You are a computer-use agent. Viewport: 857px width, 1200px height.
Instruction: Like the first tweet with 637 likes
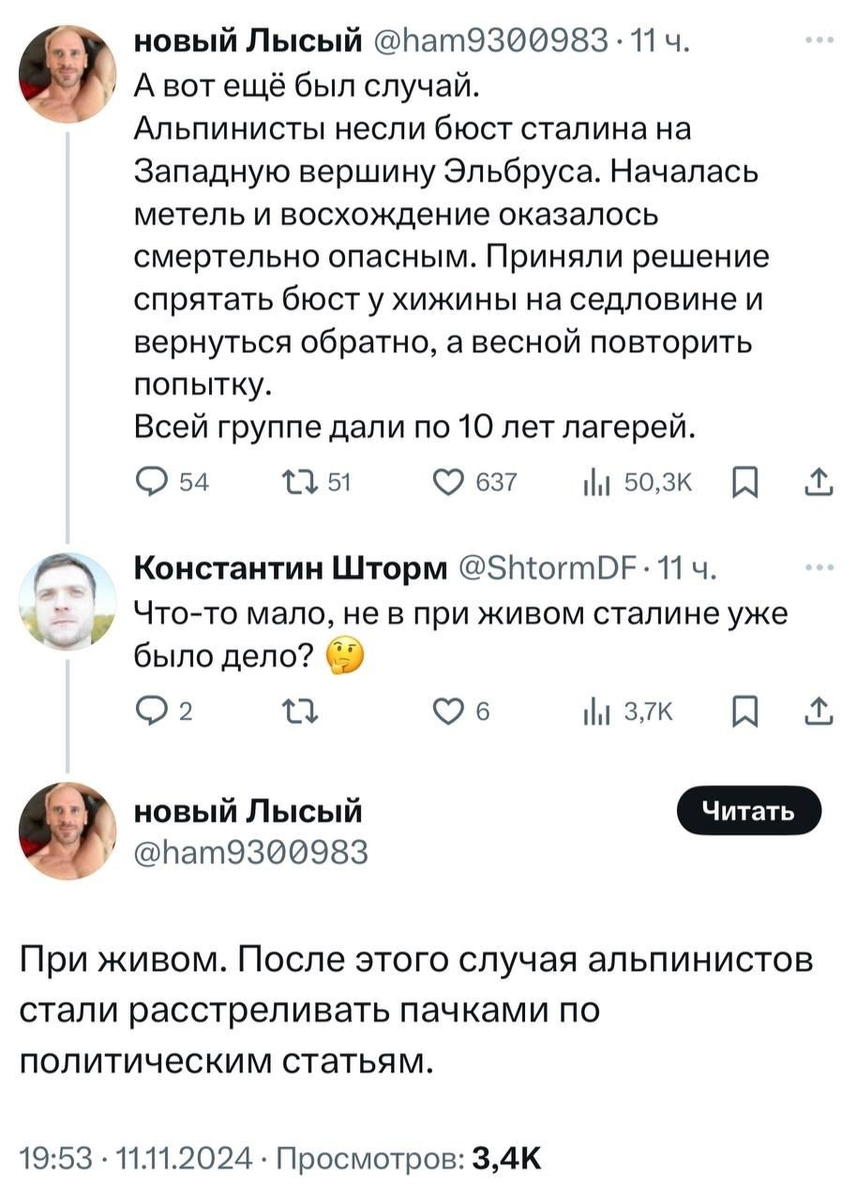444,486
